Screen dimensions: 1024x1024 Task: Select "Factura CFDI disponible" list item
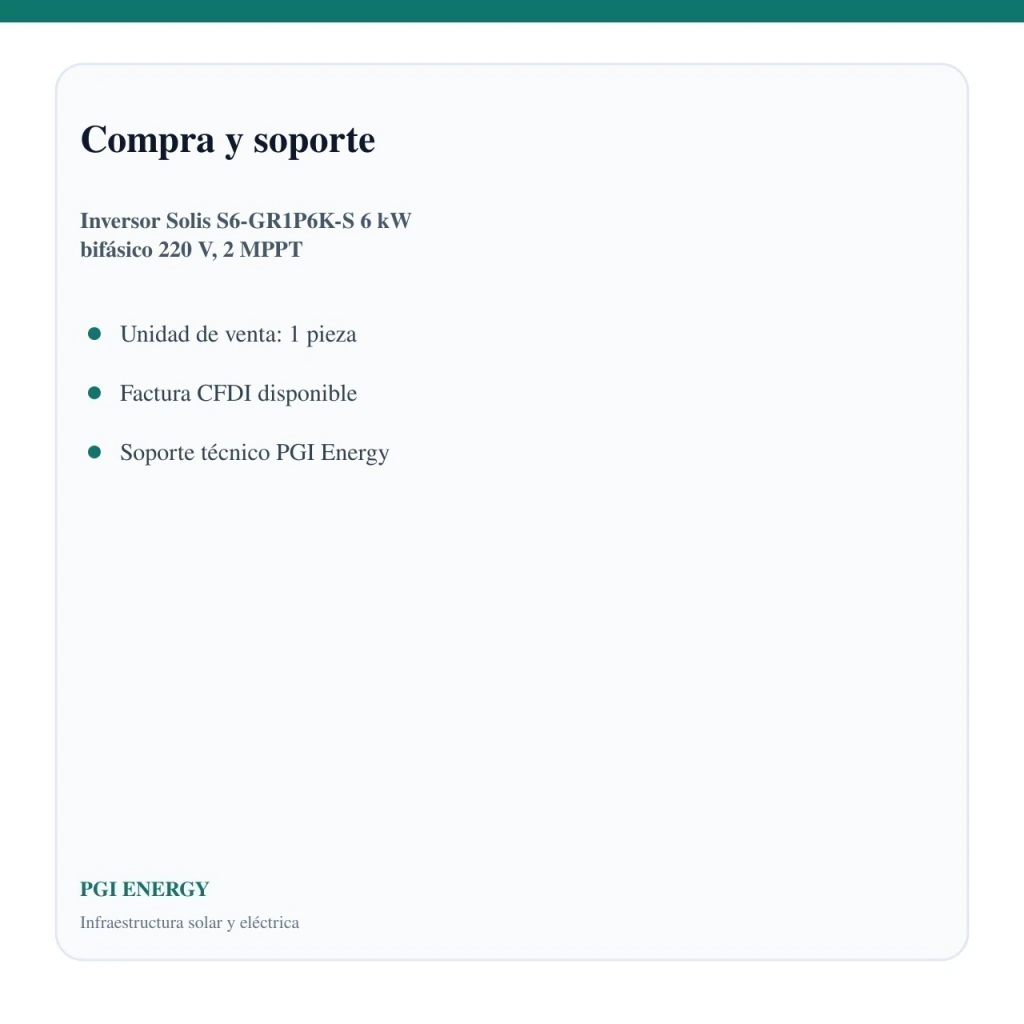coord(238,393)
